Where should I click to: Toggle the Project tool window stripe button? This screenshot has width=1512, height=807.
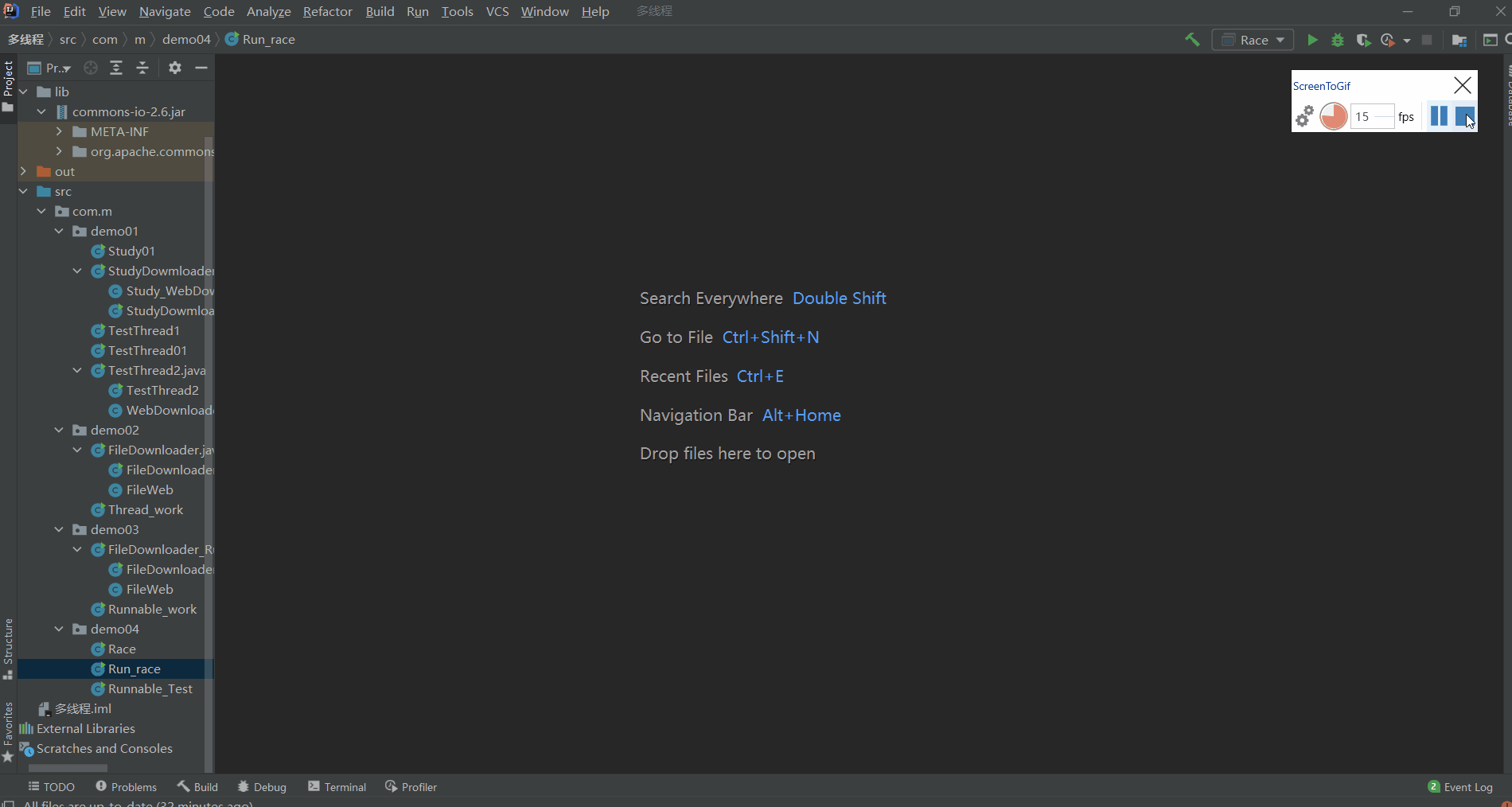click(x=8, y=86)
